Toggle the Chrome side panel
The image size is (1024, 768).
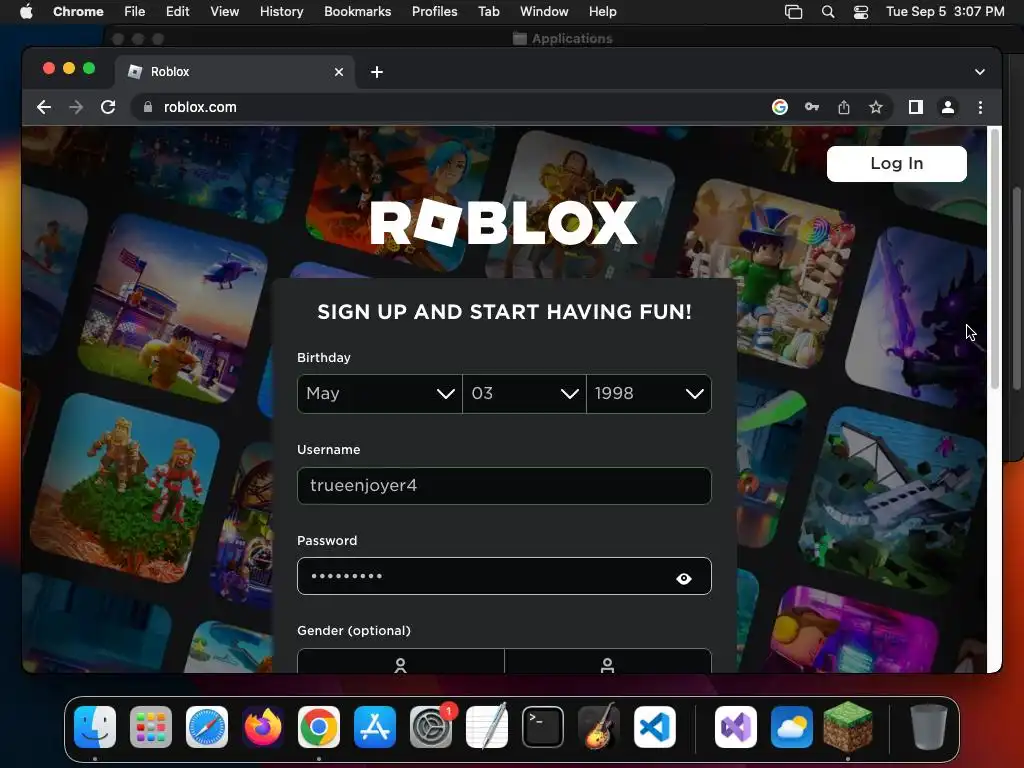916,107
